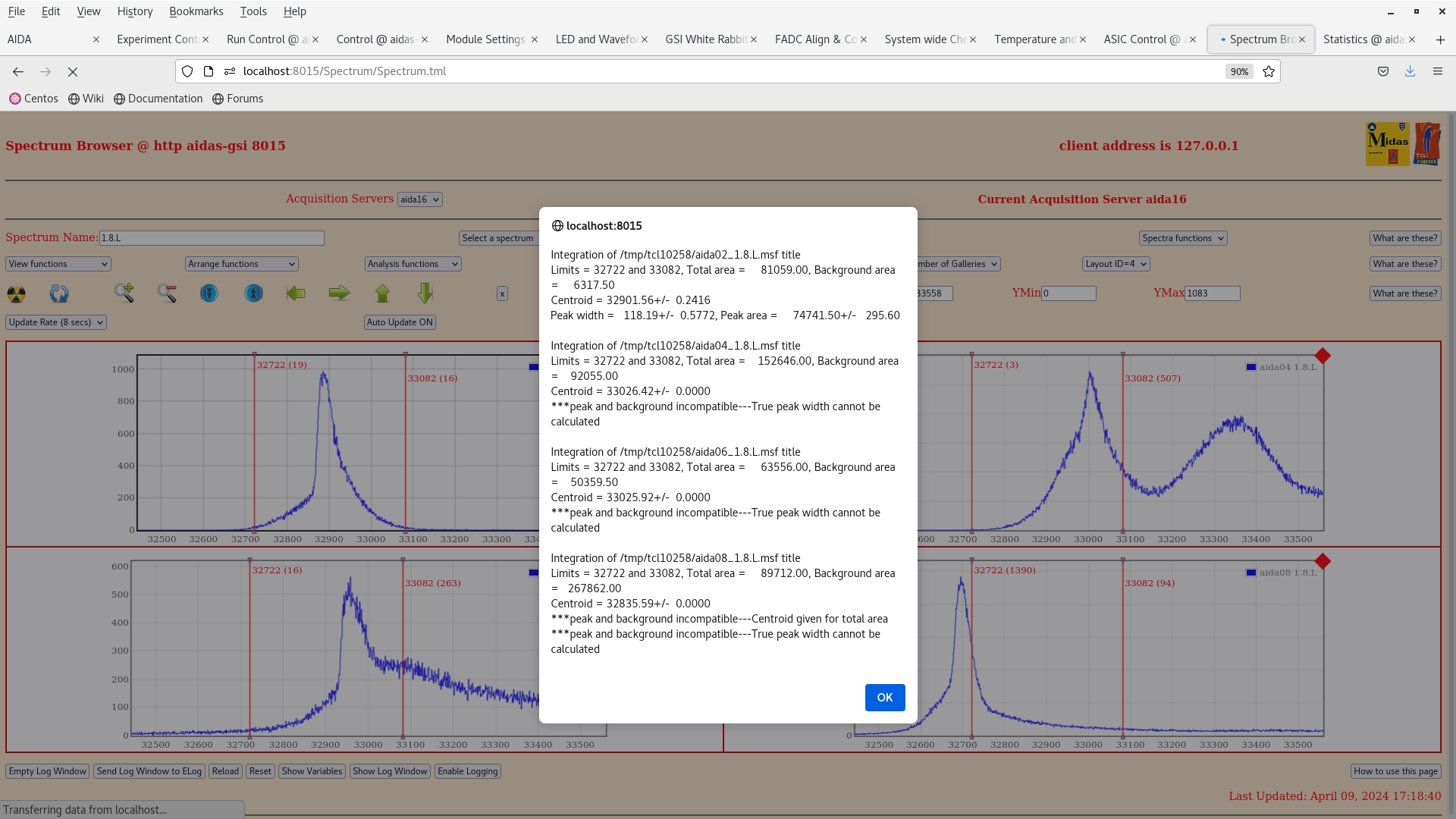This screenshot has width=1456, height=819.
Task: Click red diamond marker on aida04 plot
Action: [x=1323, y=356]
